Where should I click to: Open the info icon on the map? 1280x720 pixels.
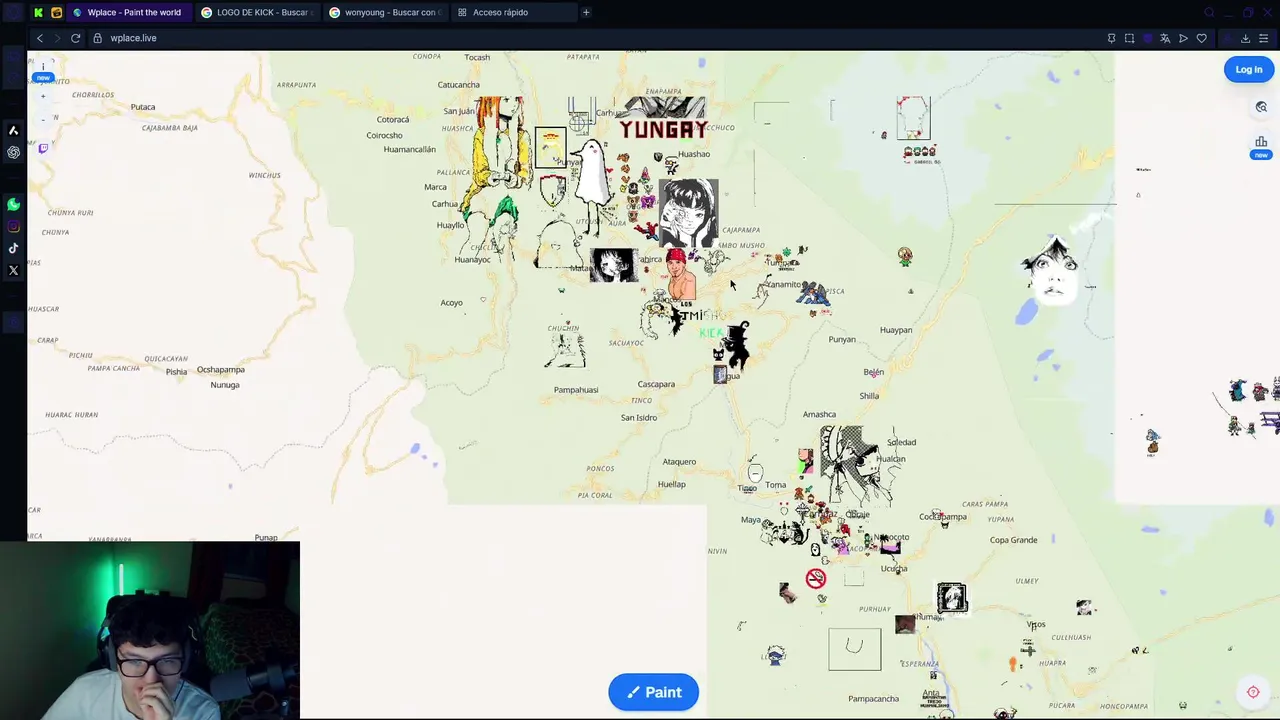43,66
